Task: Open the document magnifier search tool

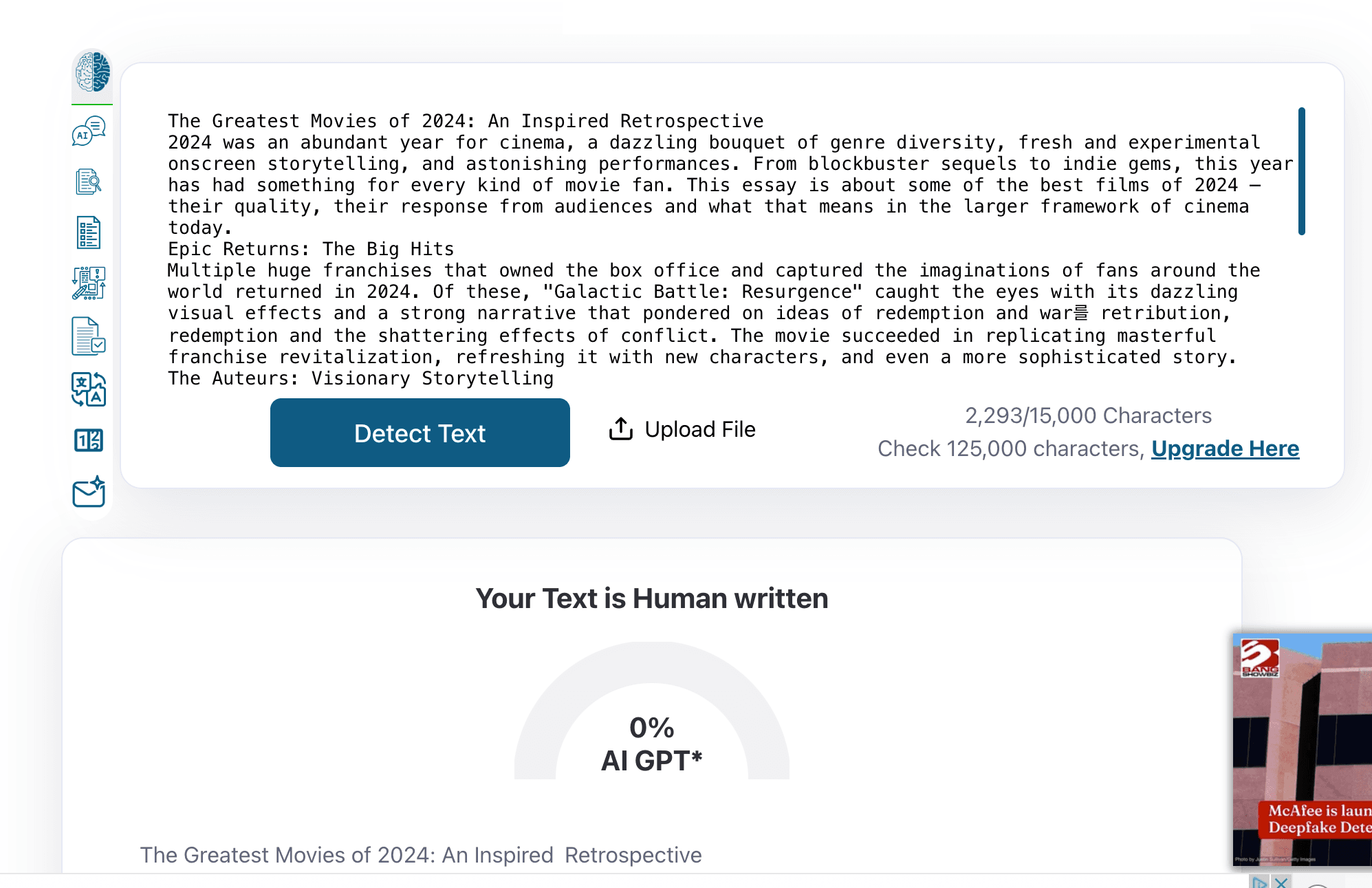Action: [89, 182]
